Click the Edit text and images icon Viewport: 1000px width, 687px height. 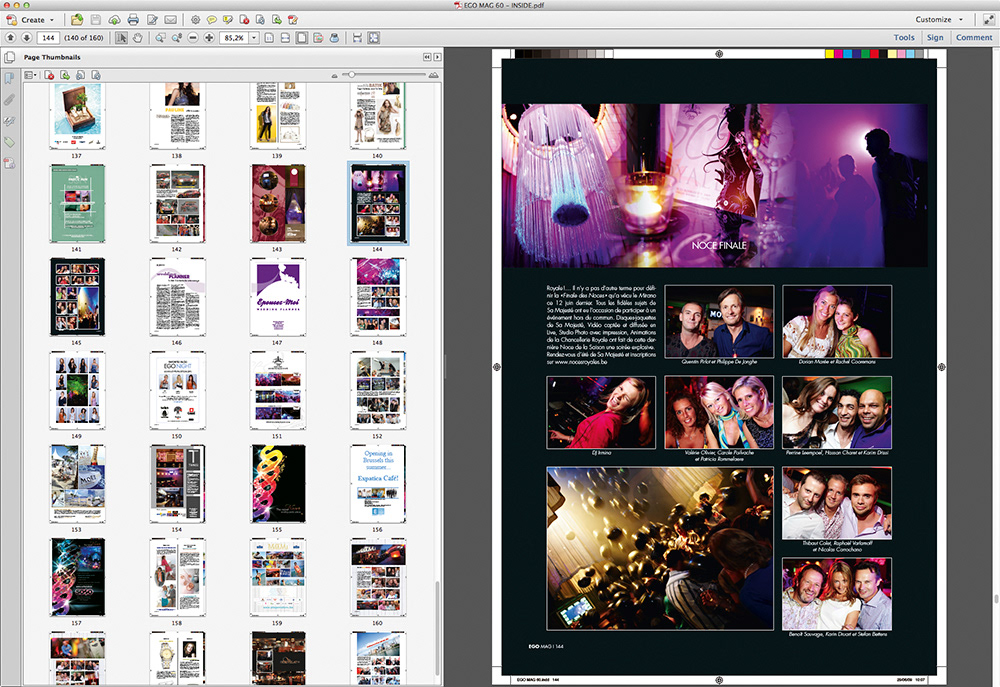[152, 20]
